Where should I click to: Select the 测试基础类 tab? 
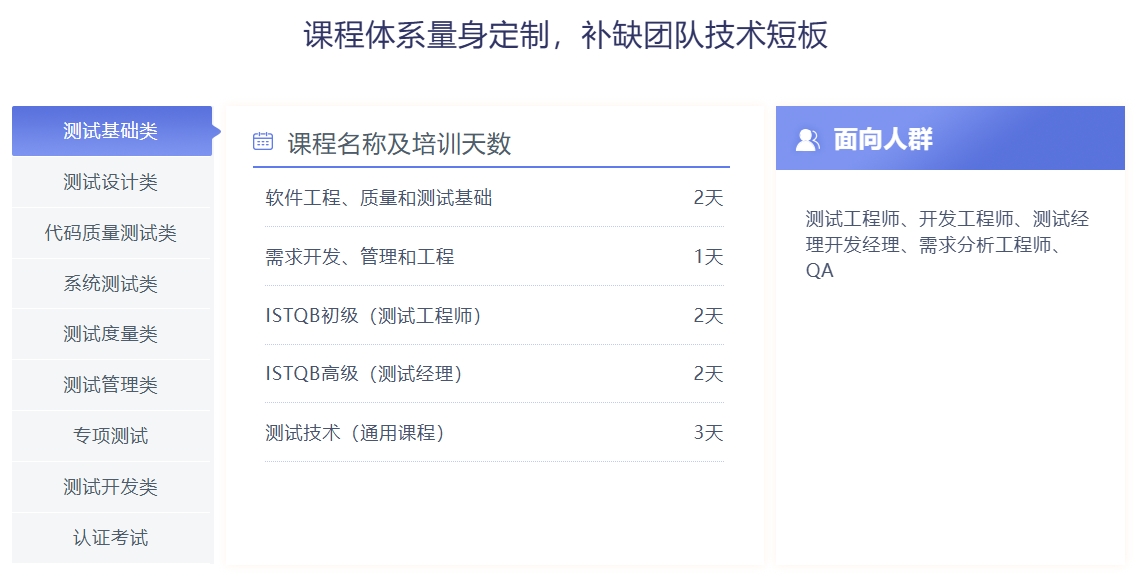coord(111,131)
